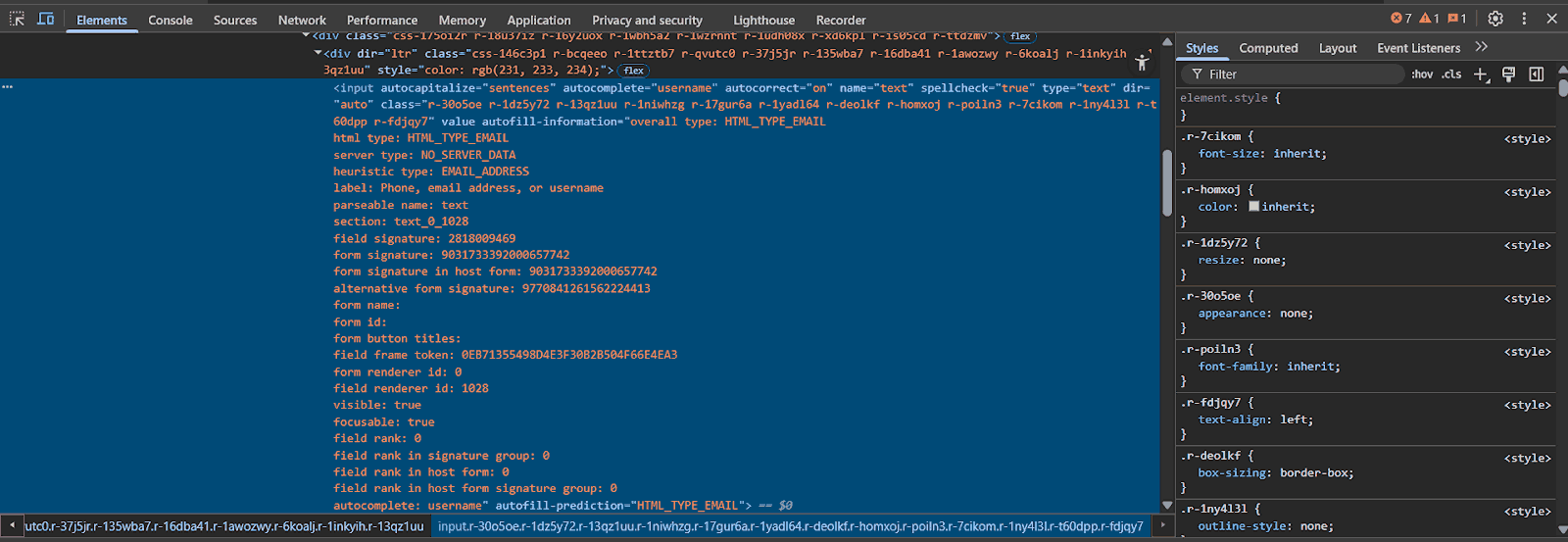Toggle the .cls element classes panel
Viewport: 1568px width, 542px height.
1451,74
